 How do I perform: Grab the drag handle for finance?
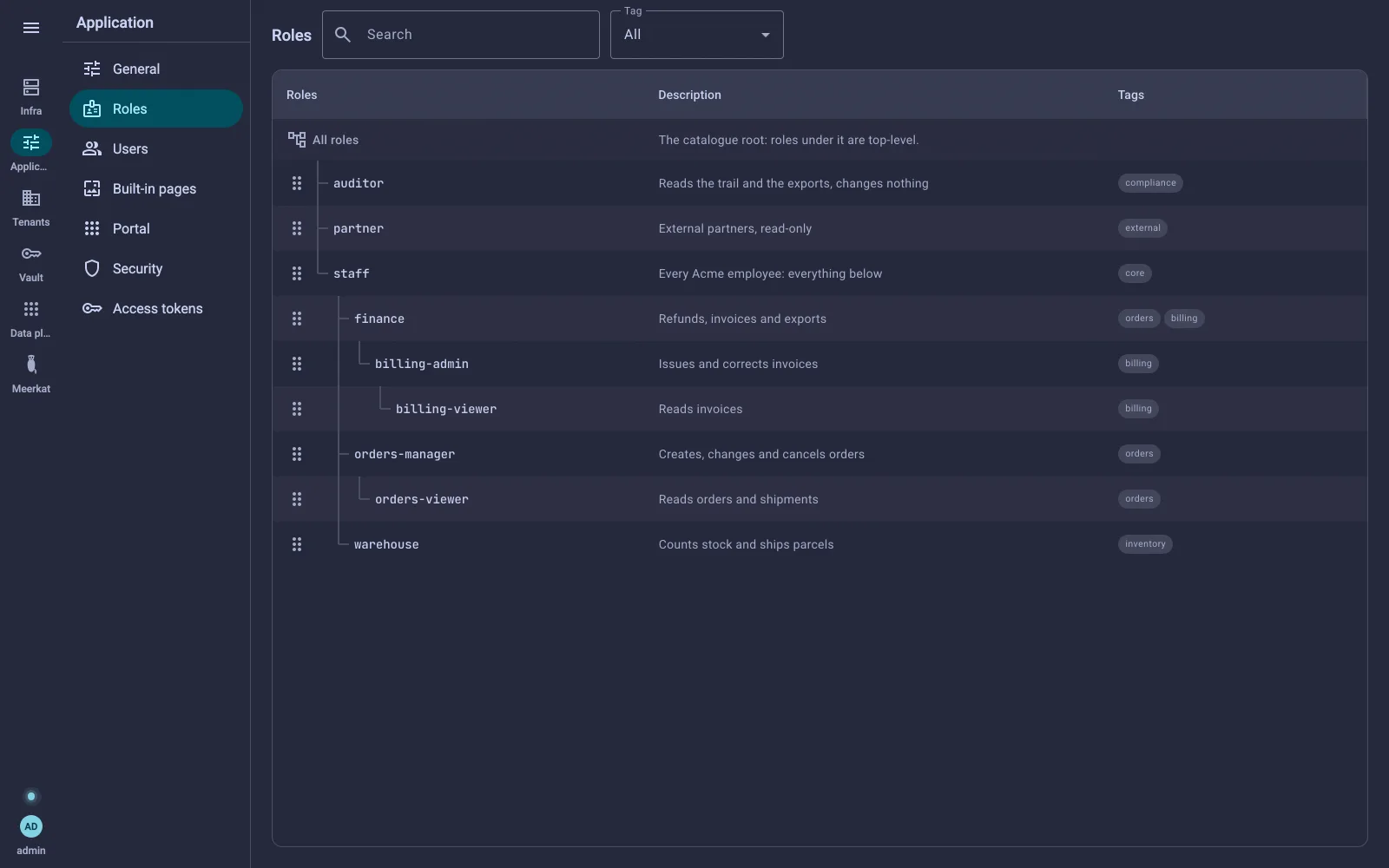pyautogui.click(x=297, y=319)
